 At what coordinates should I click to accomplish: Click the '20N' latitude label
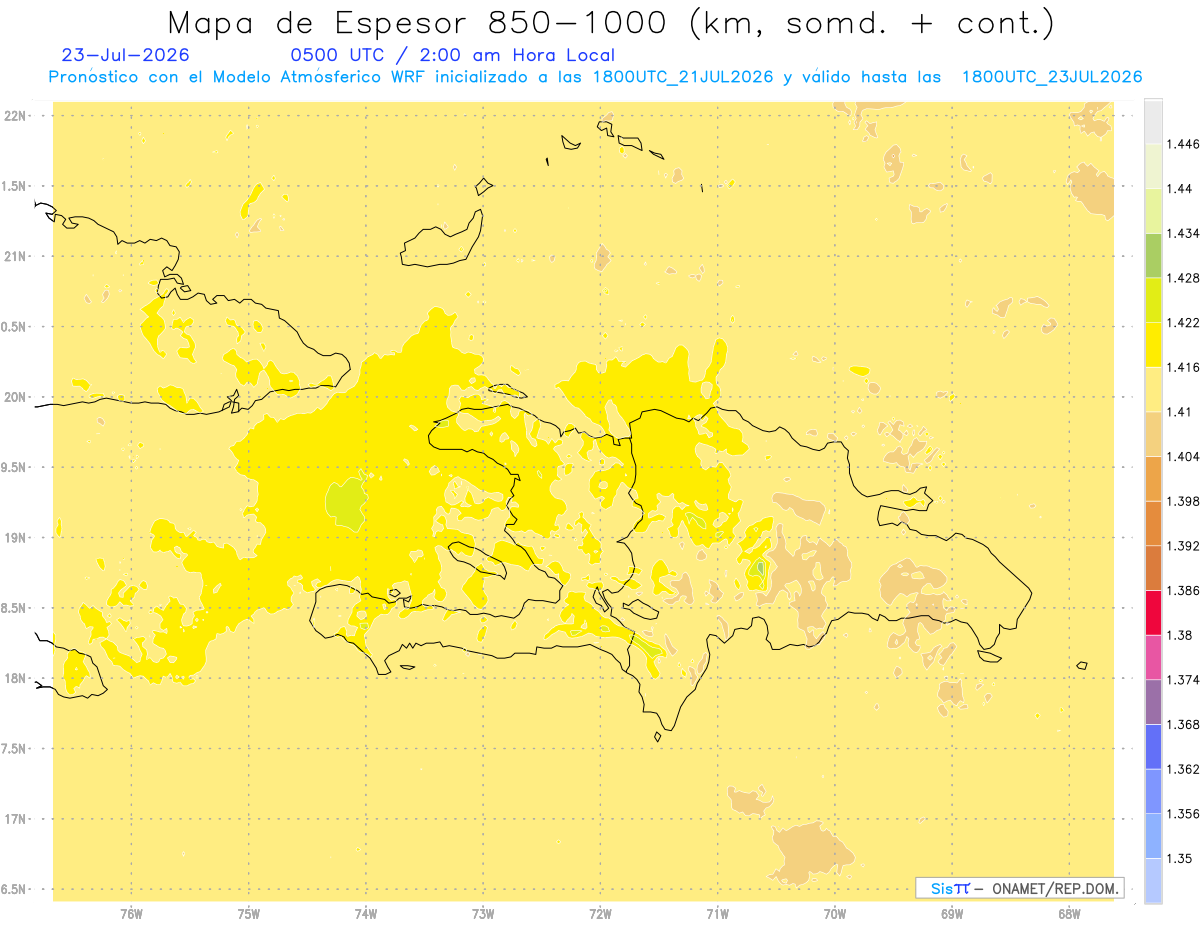[14, 397]
